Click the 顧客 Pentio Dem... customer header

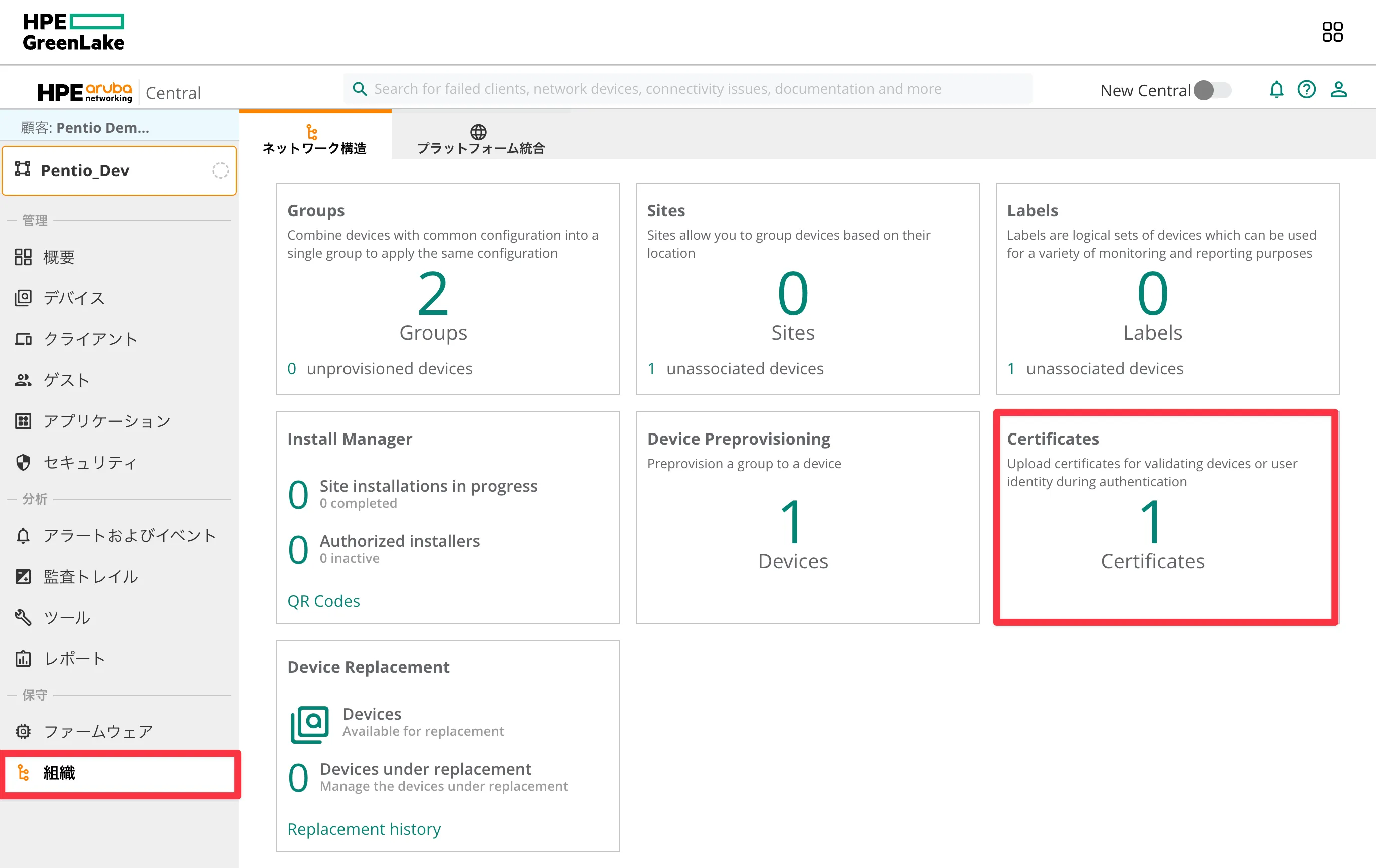pyautogui.click(x=86, y=128)
